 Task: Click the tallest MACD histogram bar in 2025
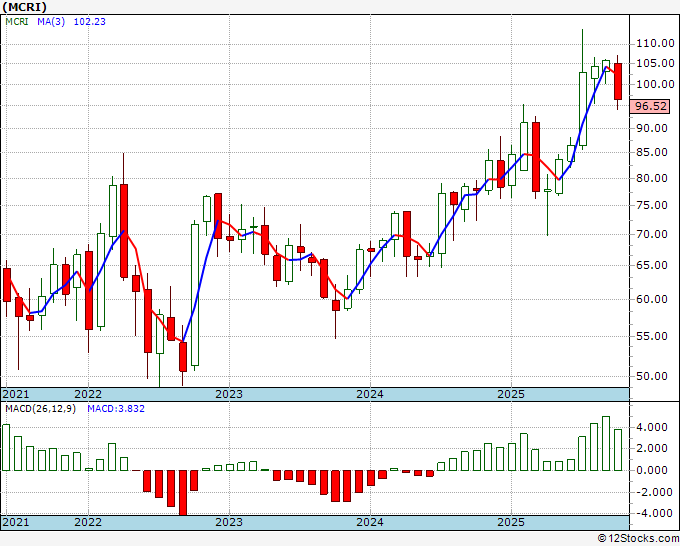[x=606, y=444]
